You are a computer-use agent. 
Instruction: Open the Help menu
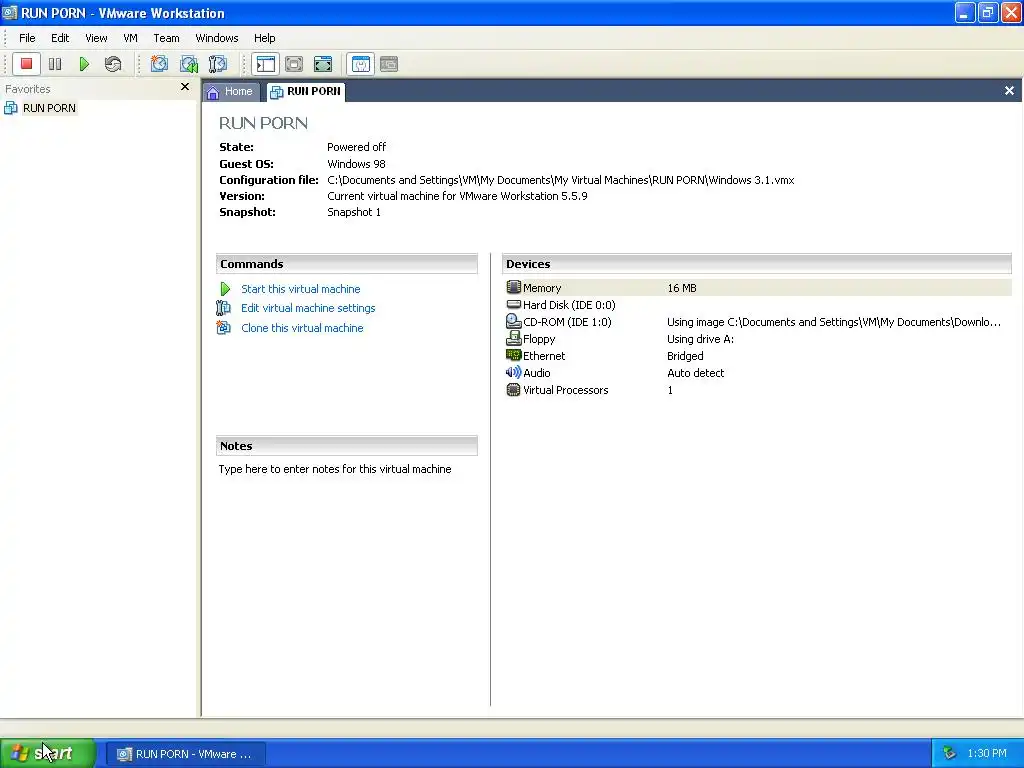[264, 38]
